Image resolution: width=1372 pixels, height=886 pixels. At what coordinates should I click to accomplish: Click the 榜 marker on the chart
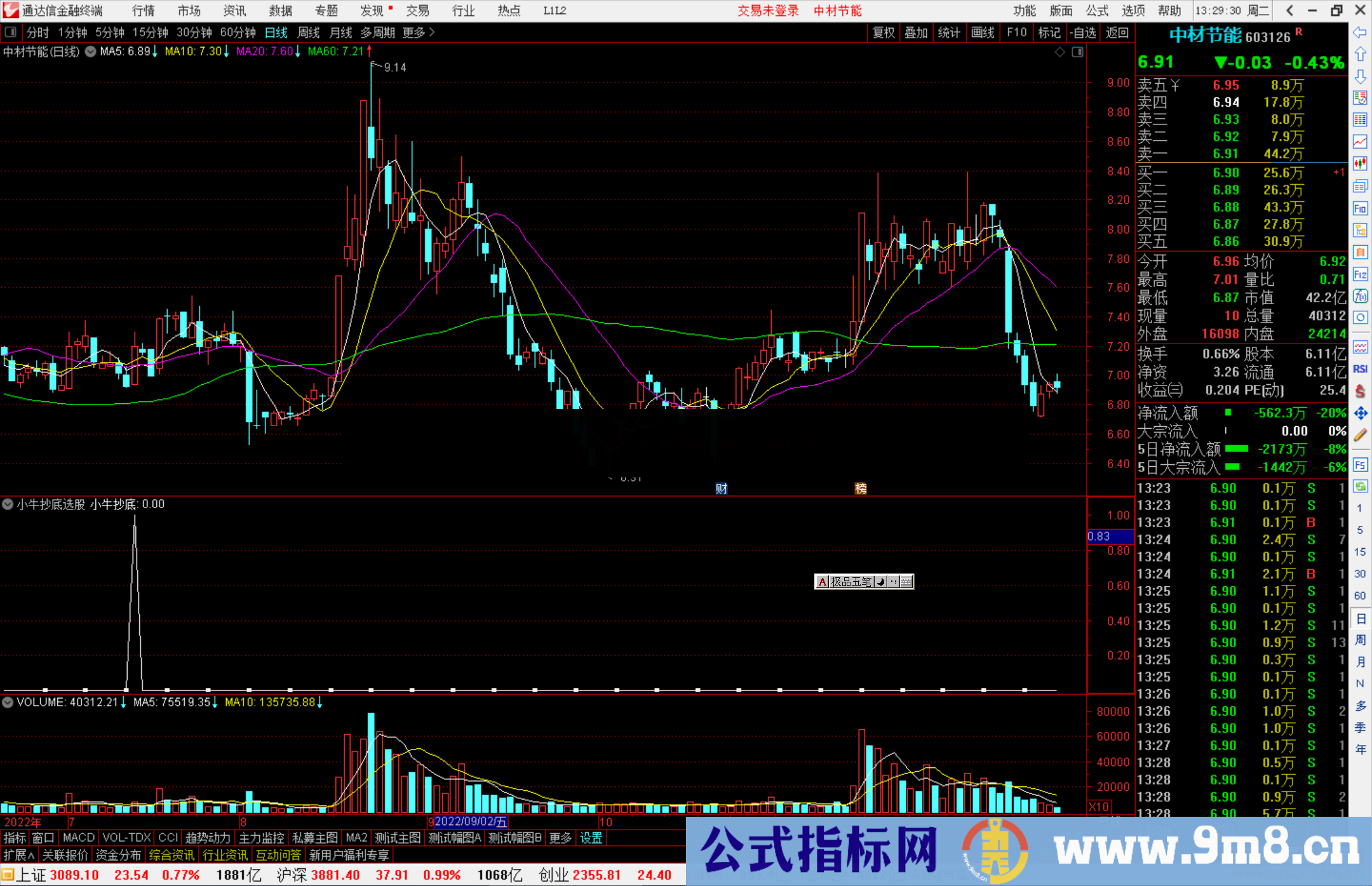coord(861,488)
